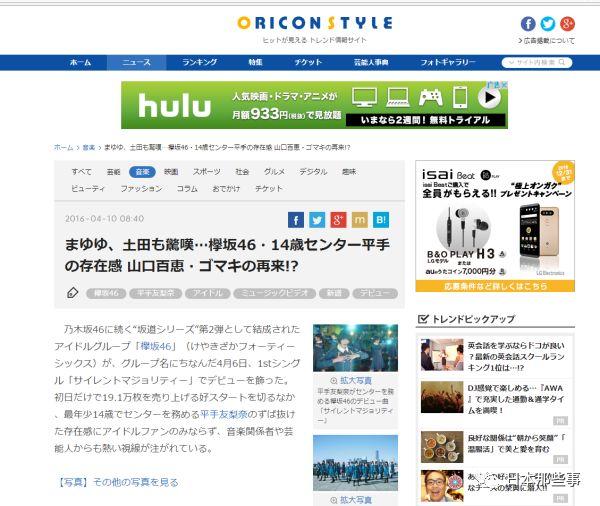Click the 平手友梨奈 tag pill
The height and width of the screenshot is (506, 600).
[x=155, y=293]
